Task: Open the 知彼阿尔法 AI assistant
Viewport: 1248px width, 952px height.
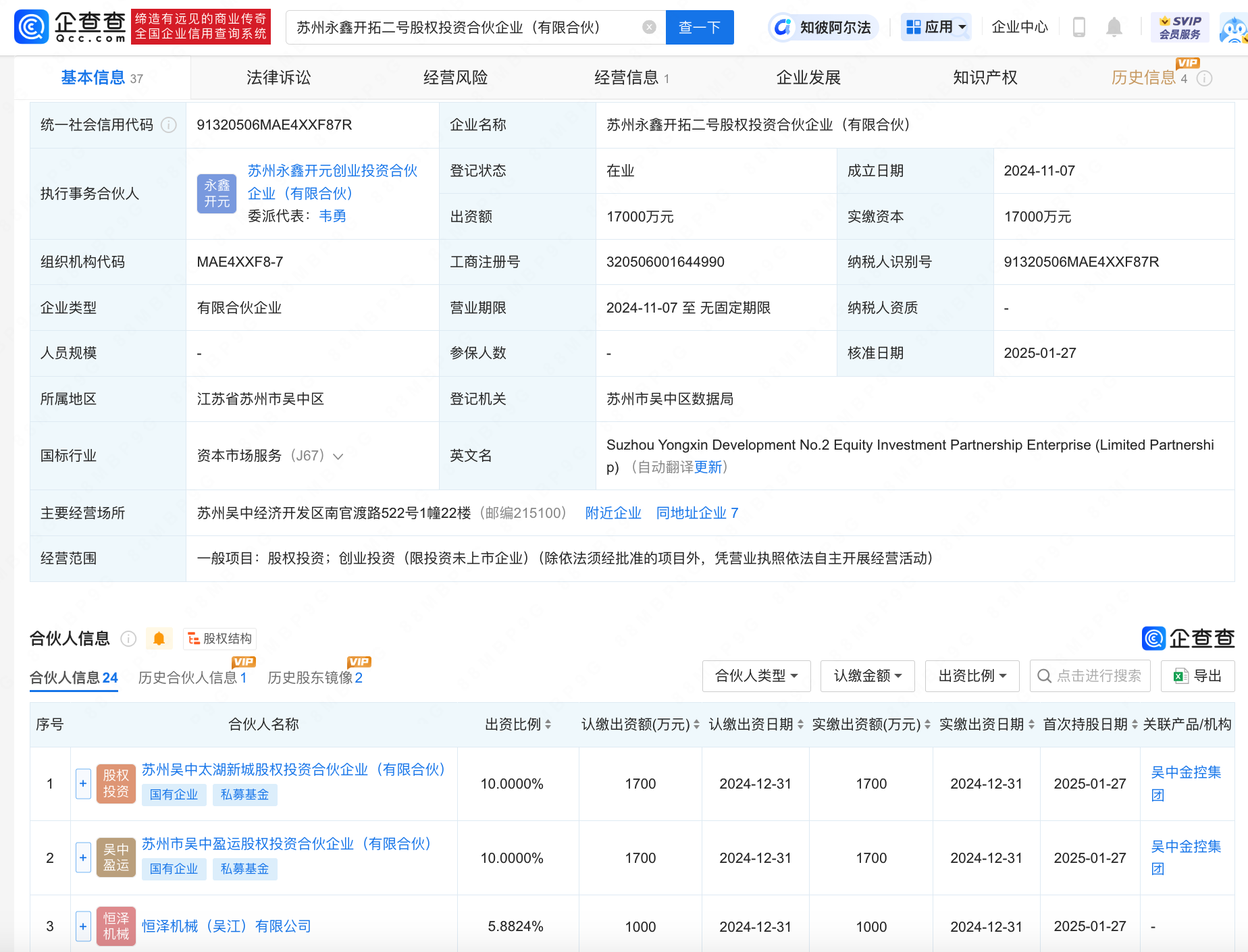Action: (x=823, y=27)
